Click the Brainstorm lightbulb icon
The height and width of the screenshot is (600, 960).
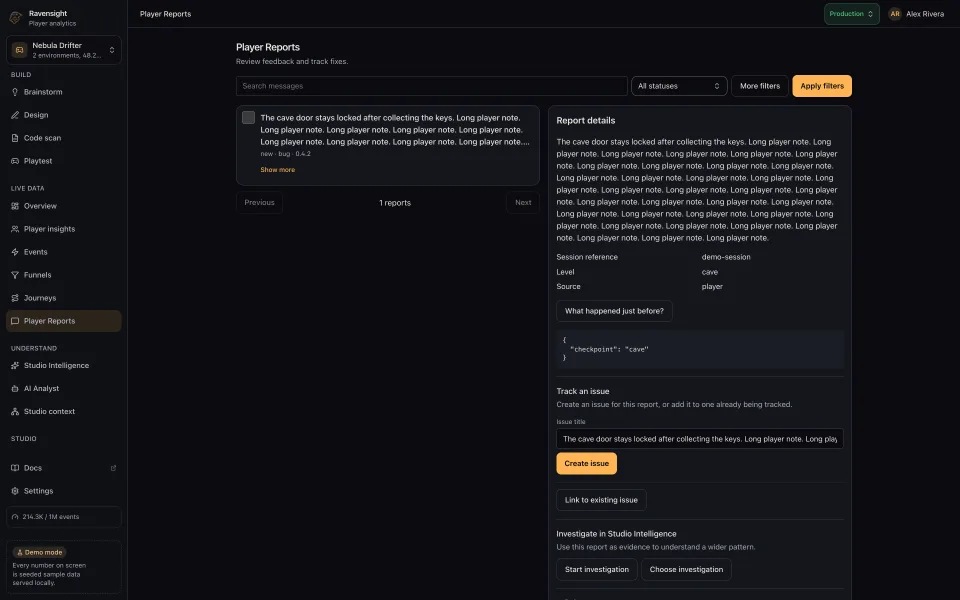click(x=15, y=92)
